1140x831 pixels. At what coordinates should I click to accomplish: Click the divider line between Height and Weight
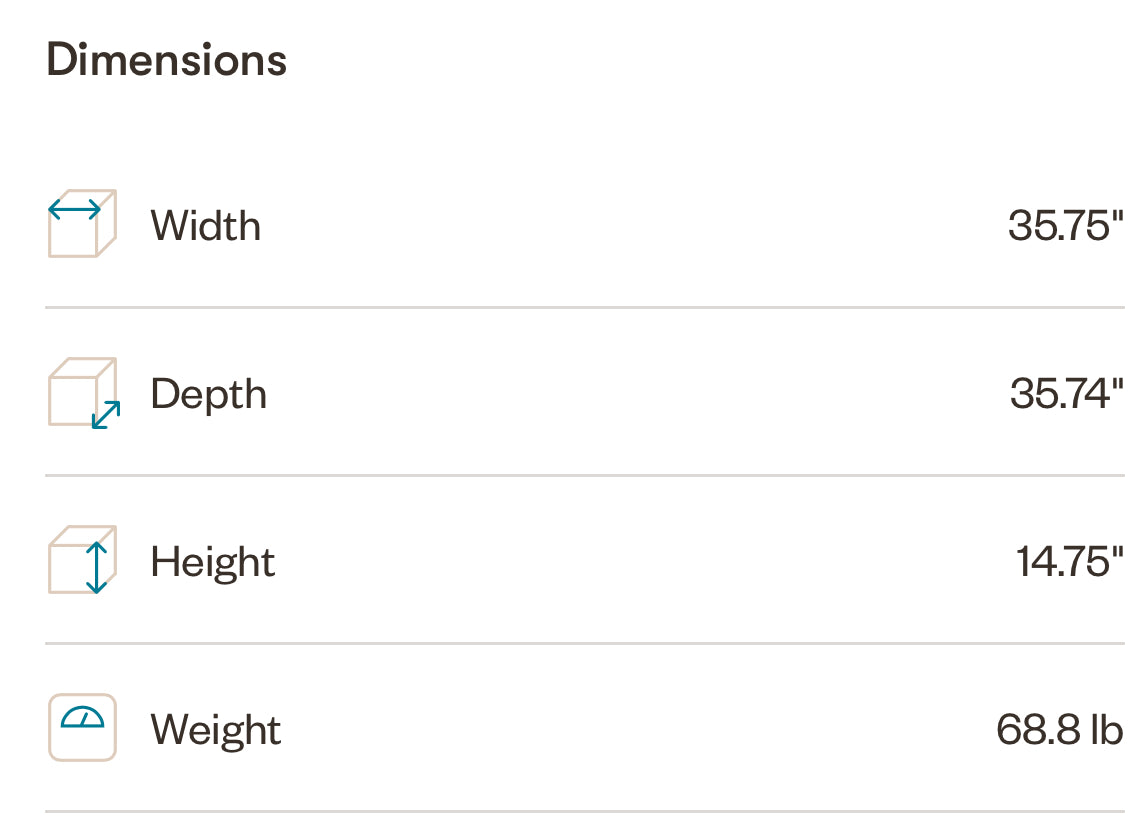[585, 644]
